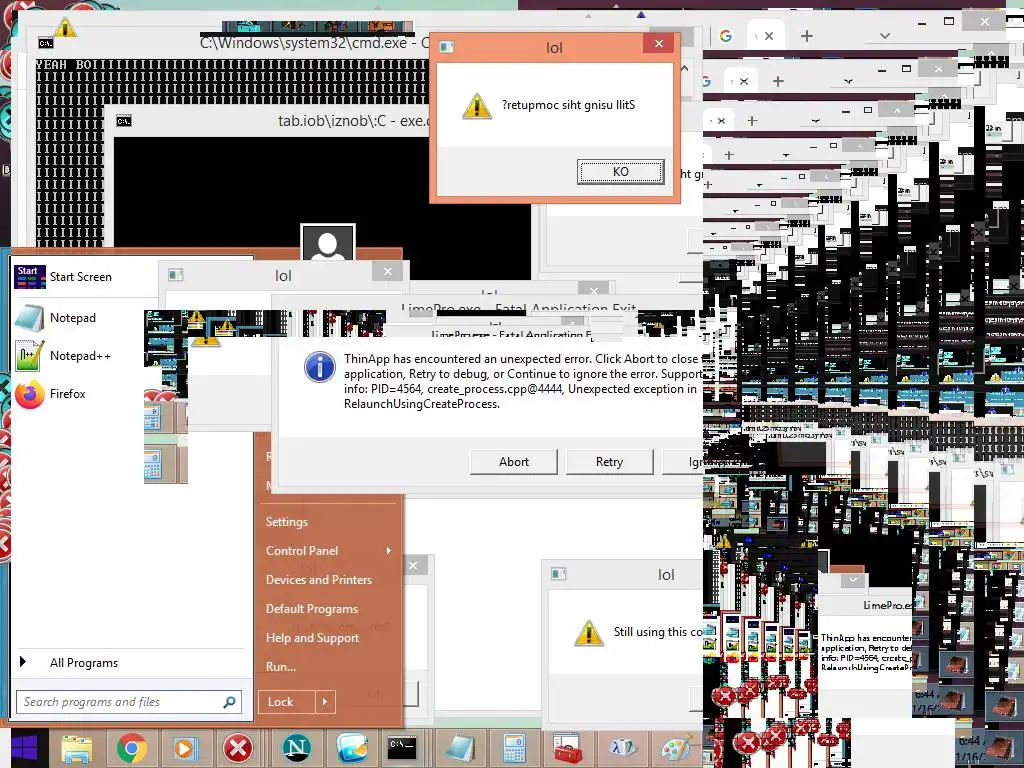Viewport: 1024px width, 768px height.
Task: Open Calculator from the taskbar
Action: click(x=515, y=748)
